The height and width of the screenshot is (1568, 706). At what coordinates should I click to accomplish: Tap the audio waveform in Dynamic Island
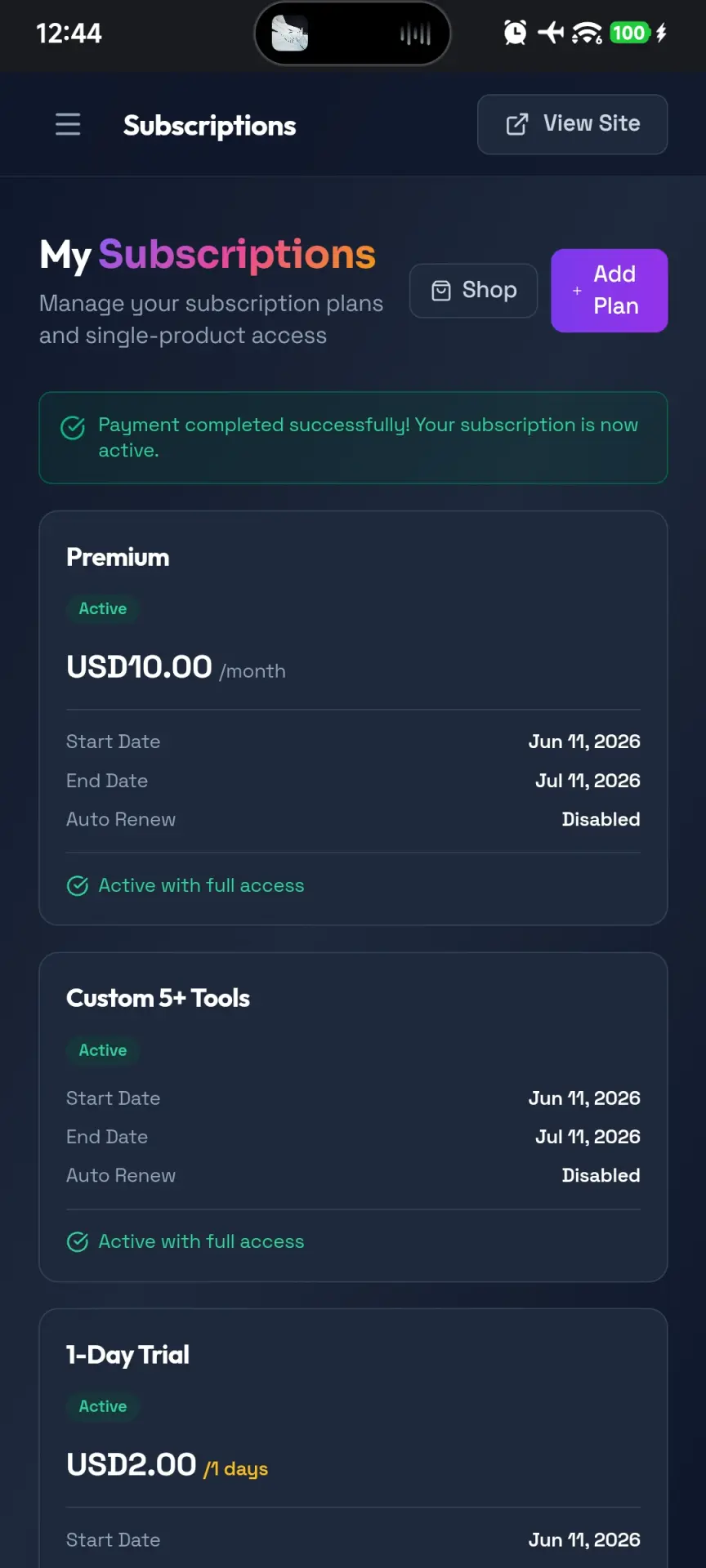(x=415, y=33)
